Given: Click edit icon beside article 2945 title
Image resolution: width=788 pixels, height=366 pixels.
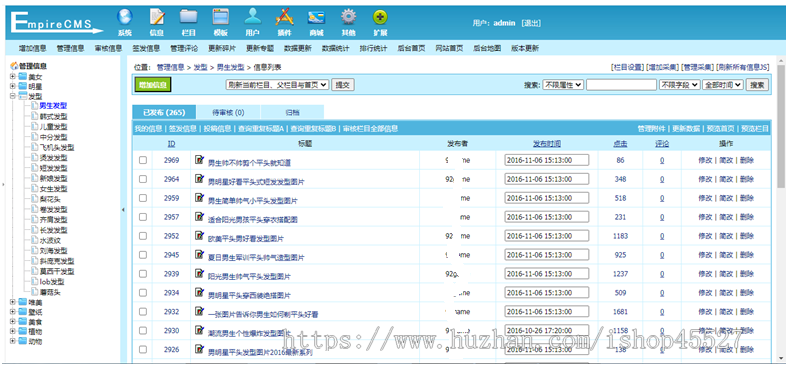Looking at the screenshot, I should point(200,254).
